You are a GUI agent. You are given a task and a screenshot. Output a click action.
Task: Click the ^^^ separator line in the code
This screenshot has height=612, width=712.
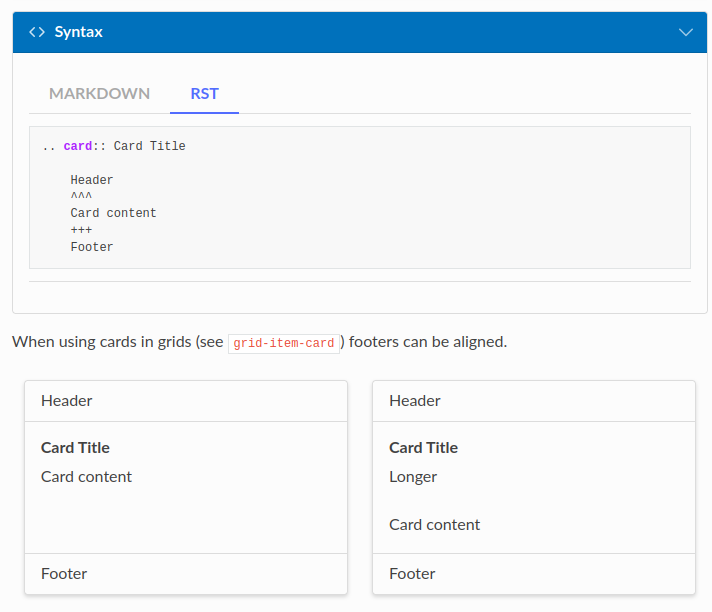coord(81,197)
